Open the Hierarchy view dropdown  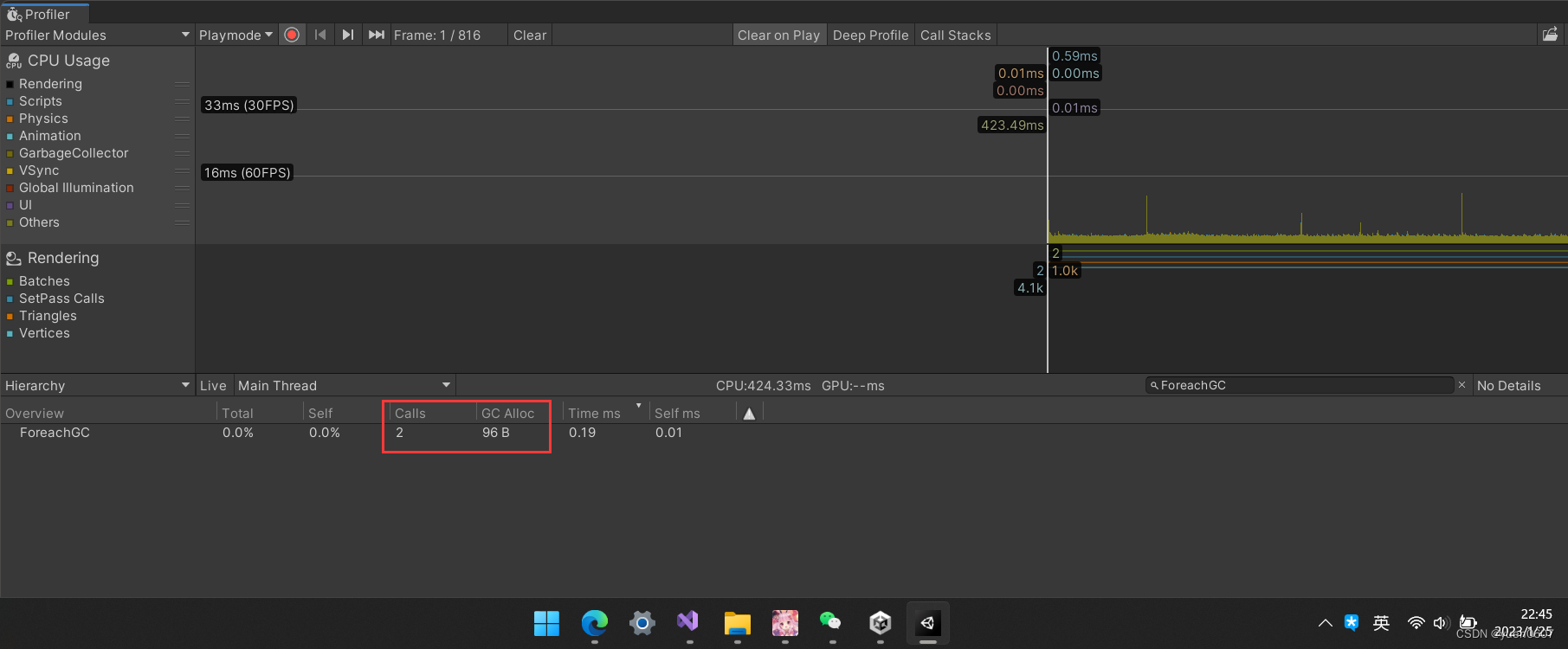pos(97,385)
